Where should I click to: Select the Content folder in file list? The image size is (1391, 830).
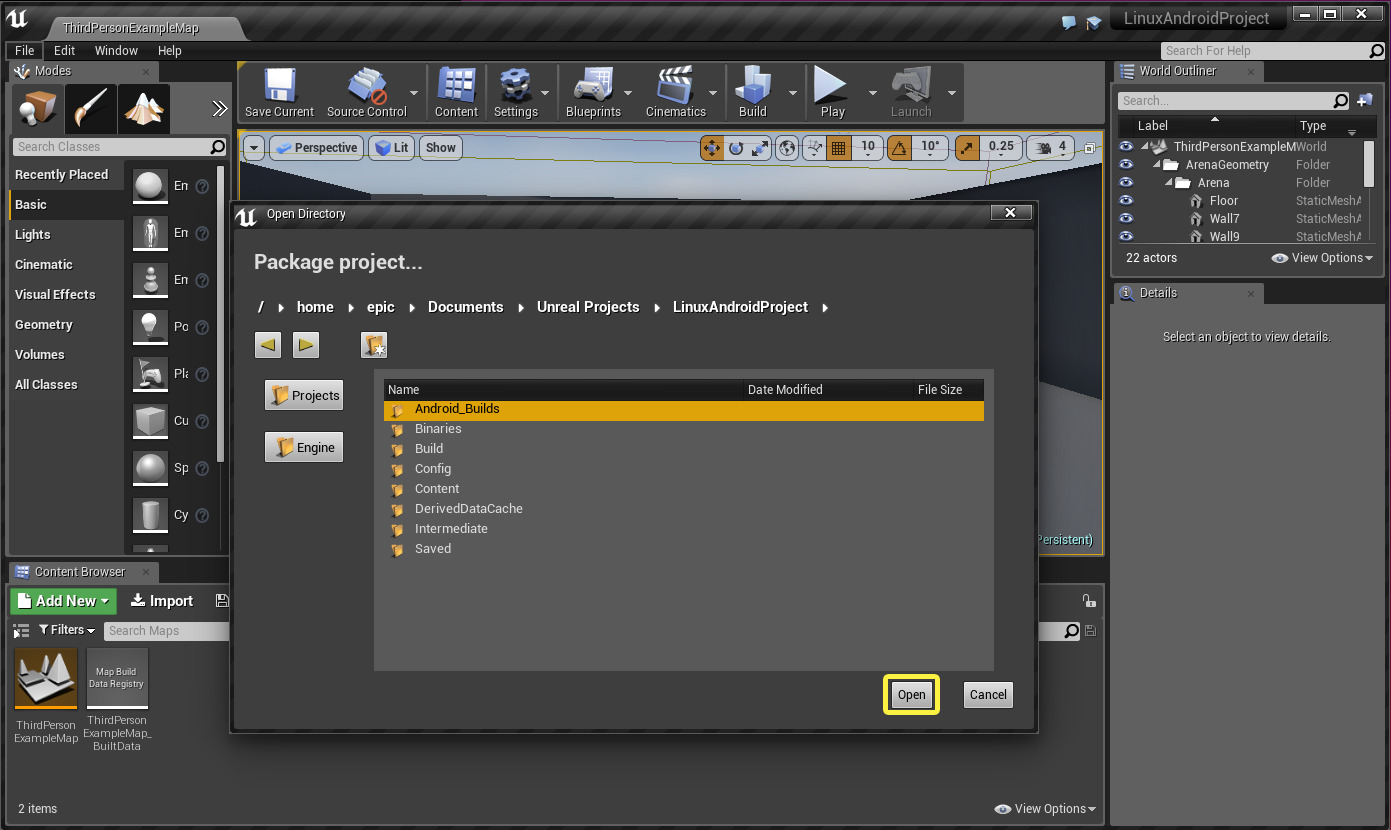click(x=437, y=489)
